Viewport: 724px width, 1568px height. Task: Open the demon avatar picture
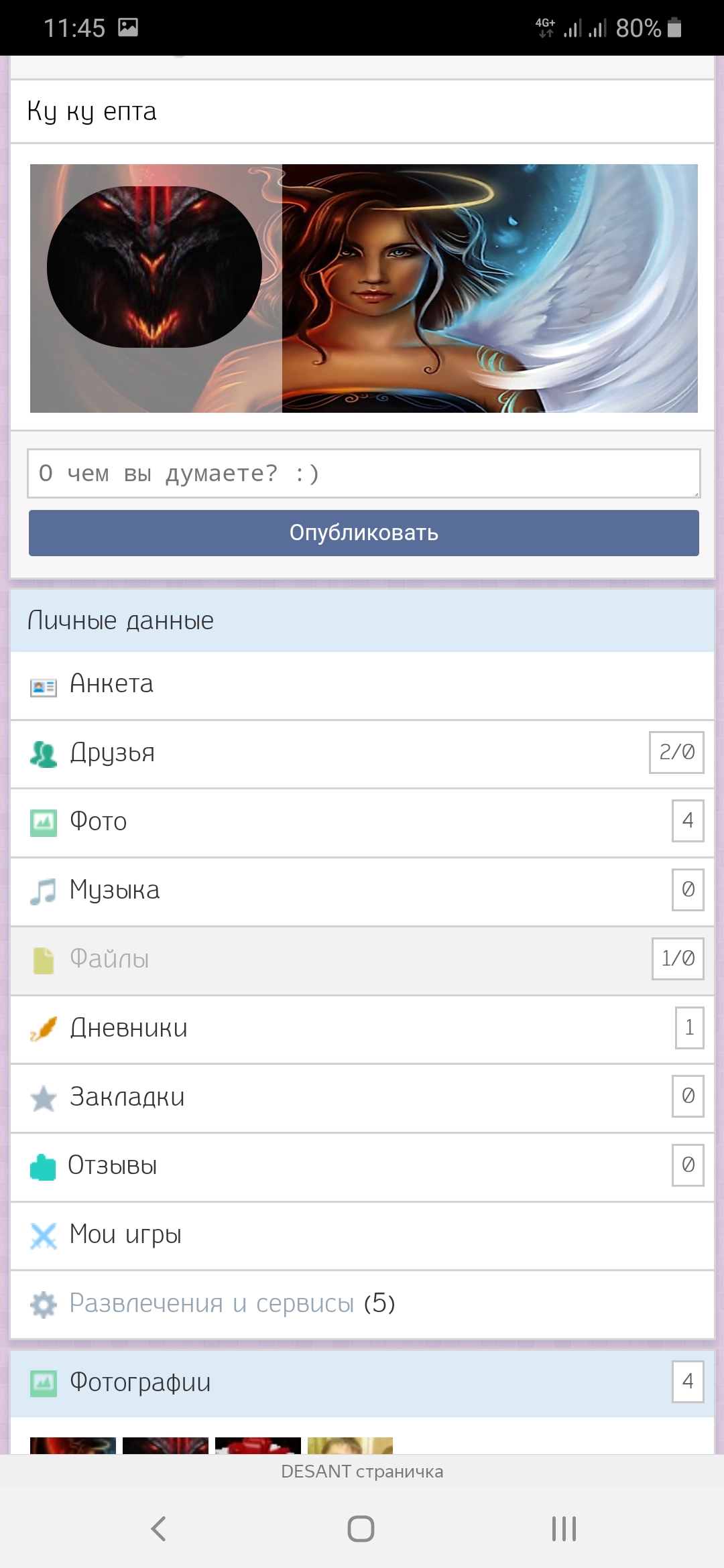point(154,267)
